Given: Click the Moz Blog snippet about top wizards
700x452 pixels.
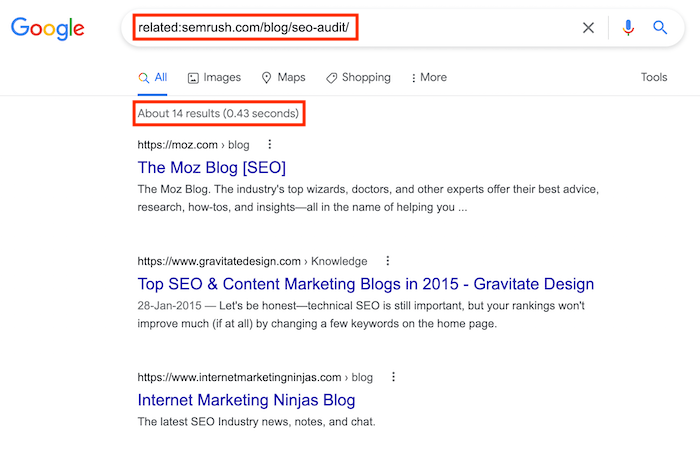Looking at the screenshot, I should pos(368,198).
